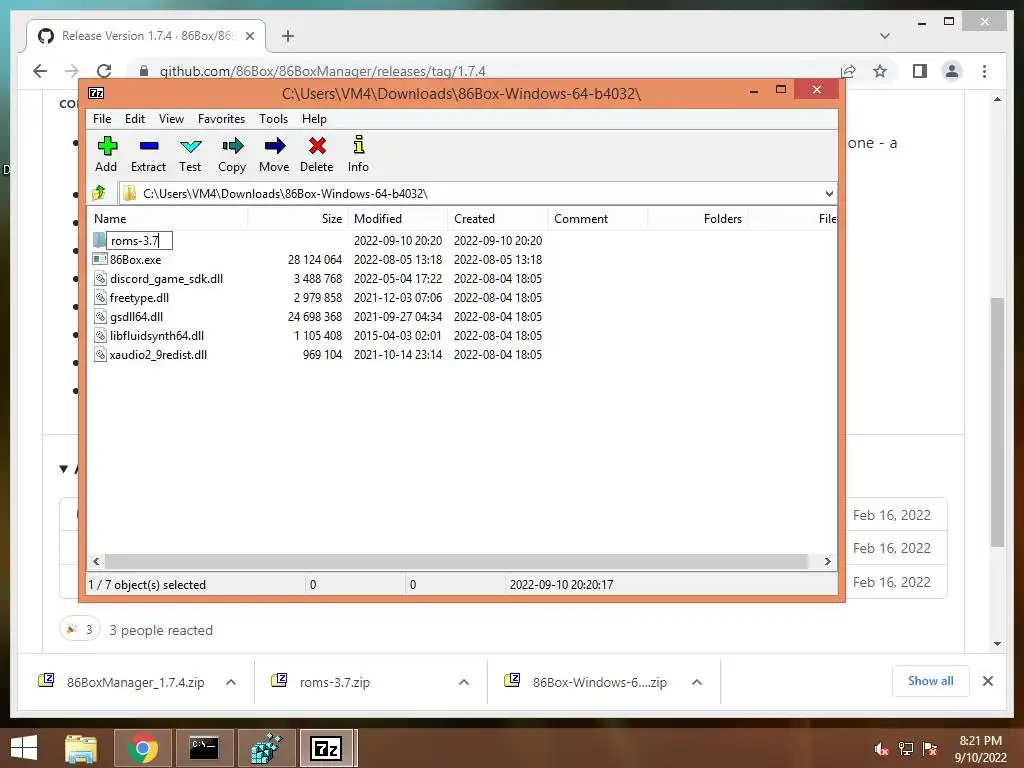Viewport: 1024px width, 768px height.
Task: Click the Copy toolbar icon
Action: click(x=232, y=146)
